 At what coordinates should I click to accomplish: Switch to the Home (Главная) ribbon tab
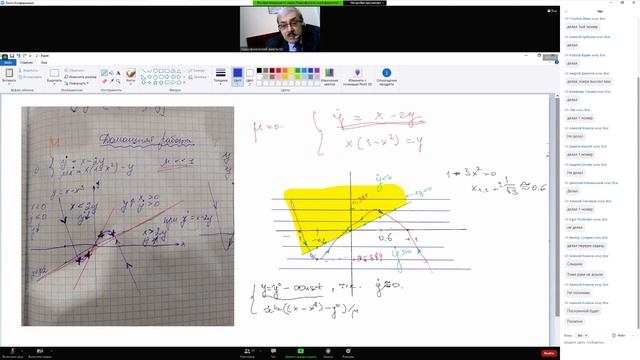[x=27, y=62]
